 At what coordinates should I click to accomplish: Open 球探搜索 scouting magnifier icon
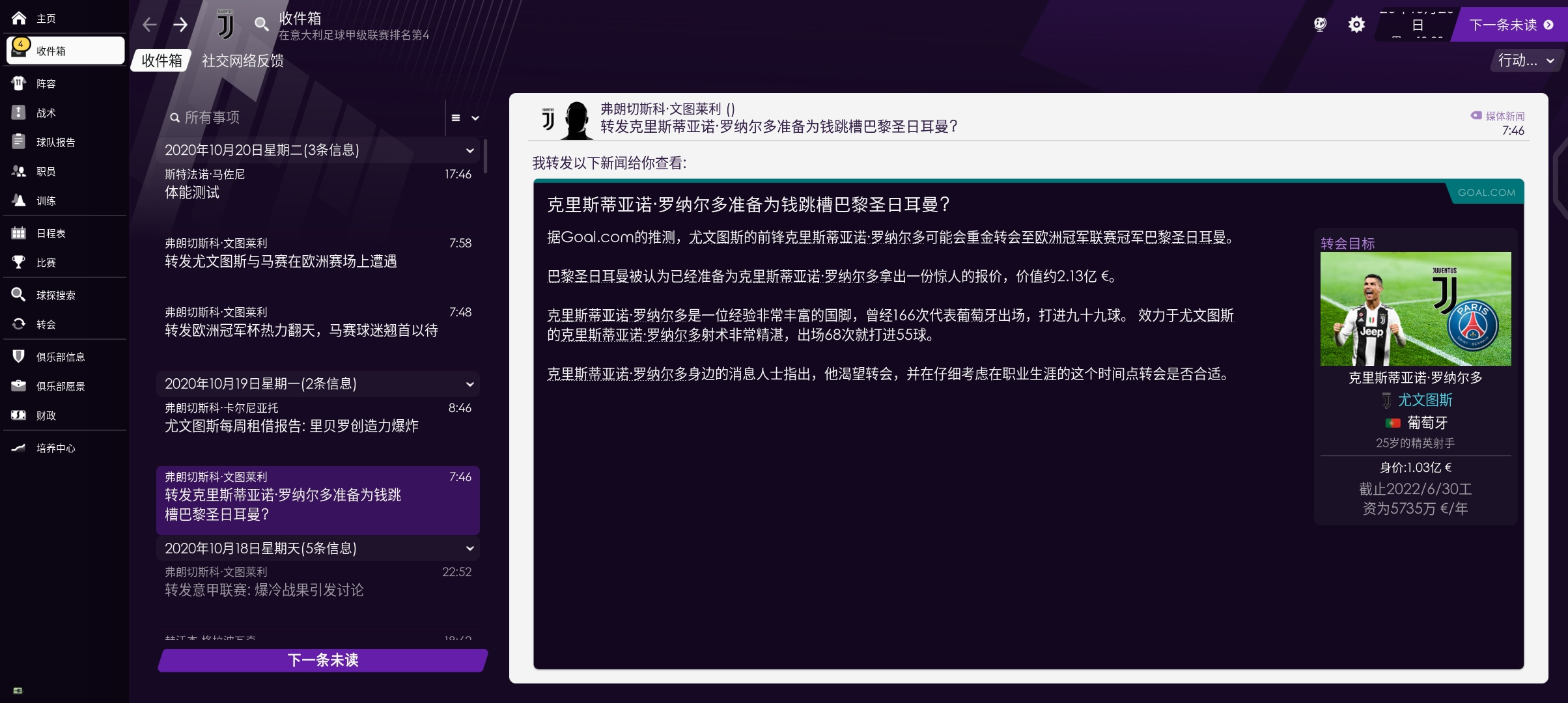[19, 295]
